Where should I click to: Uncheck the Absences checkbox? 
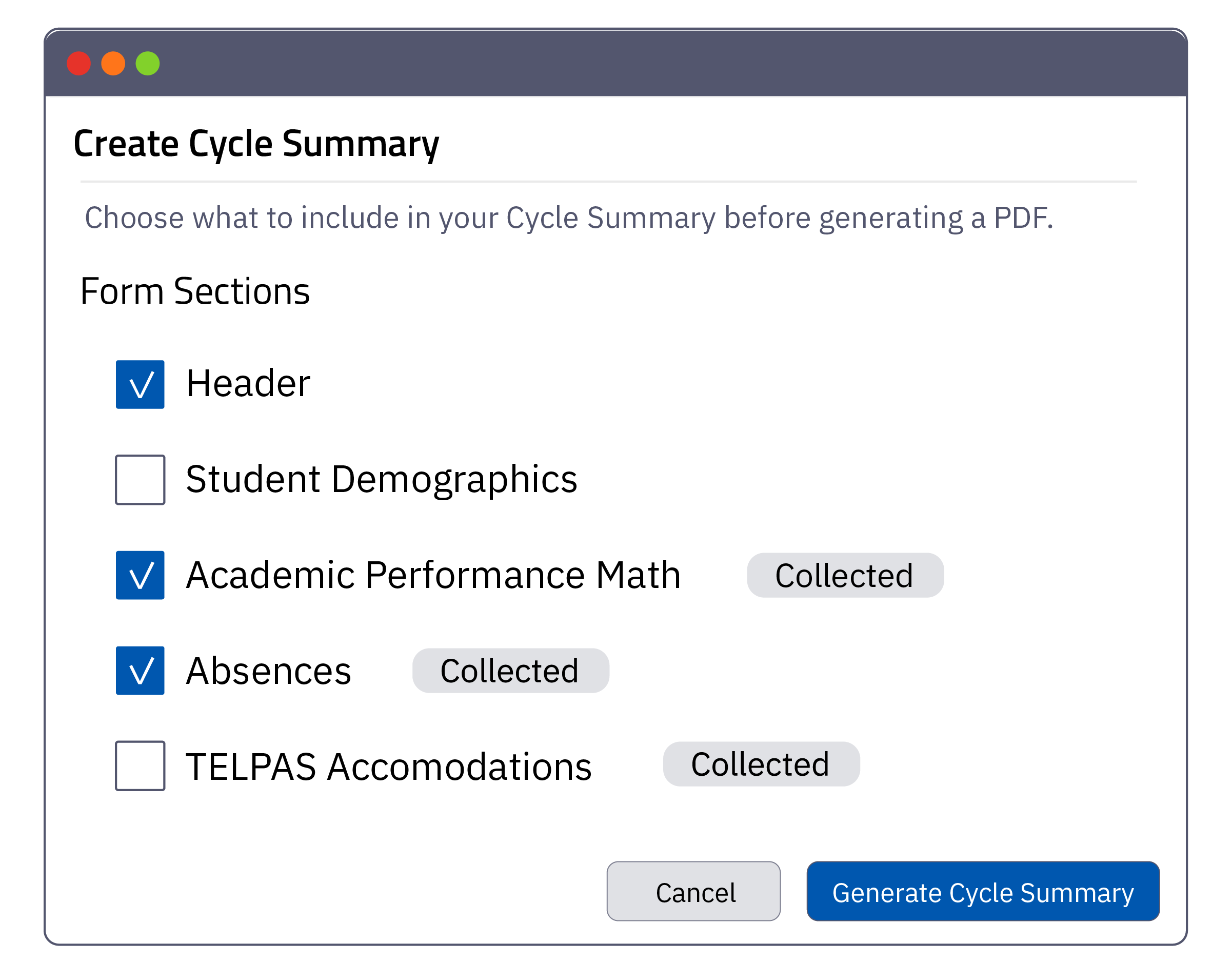(x=140, y=670)
